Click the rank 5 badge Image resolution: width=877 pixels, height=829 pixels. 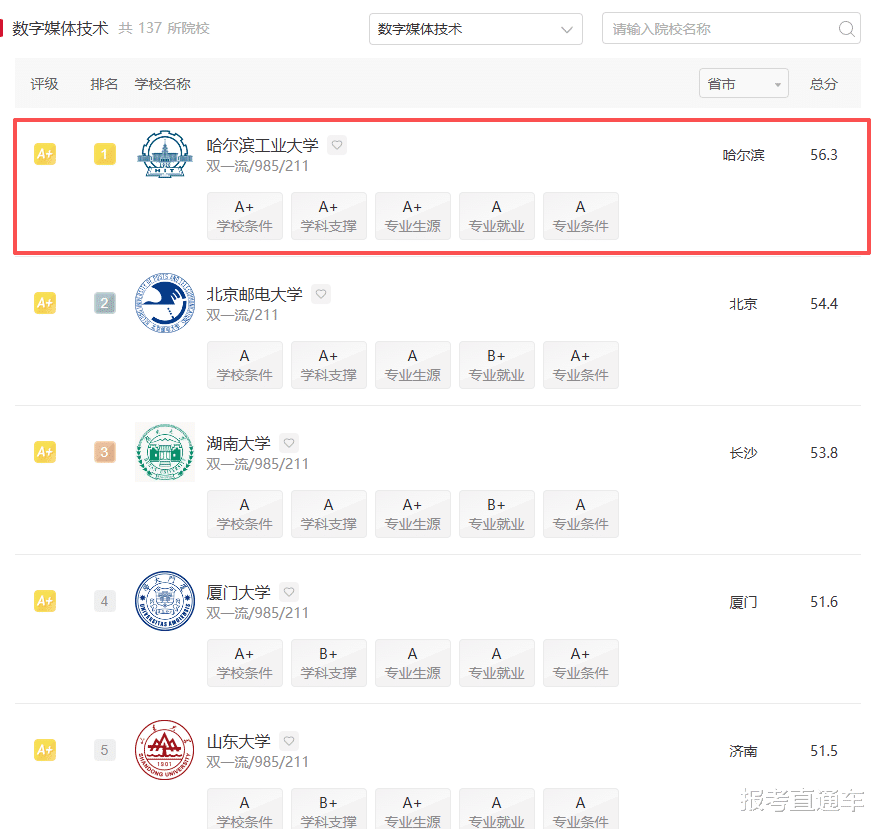(x=105, y=750)
